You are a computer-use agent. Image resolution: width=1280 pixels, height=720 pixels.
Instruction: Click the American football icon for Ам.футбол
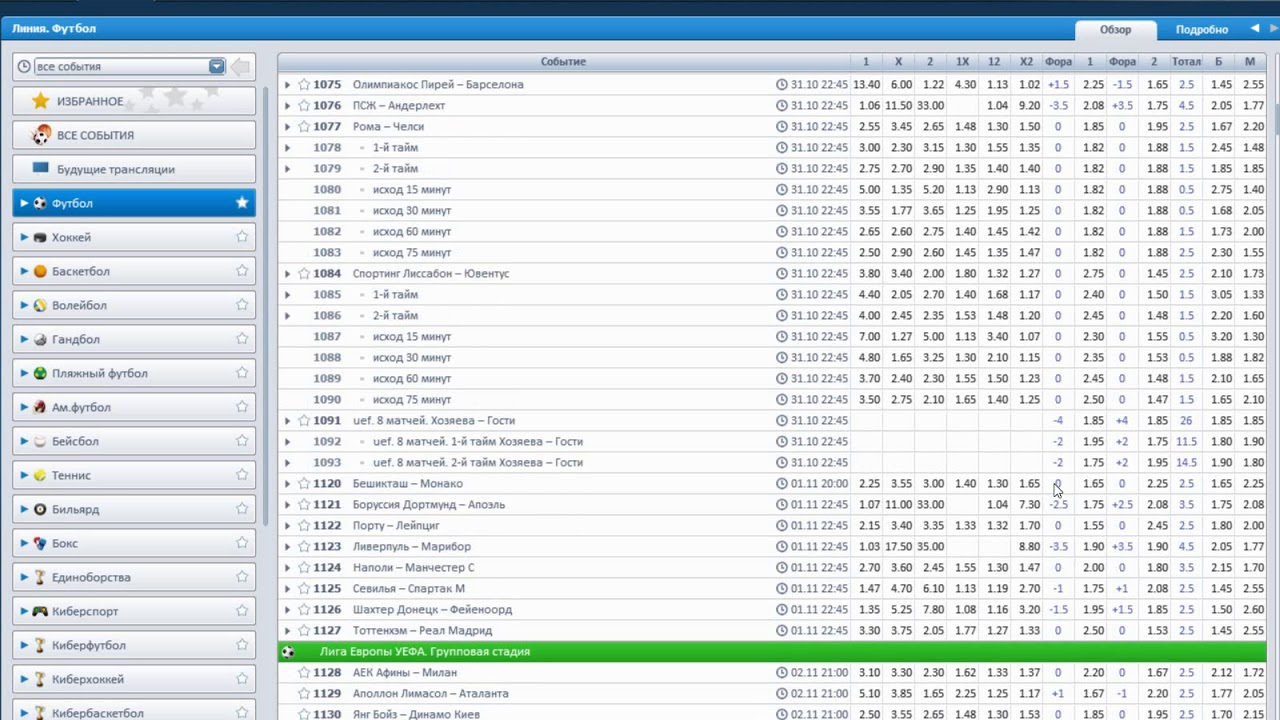(40, 407)
